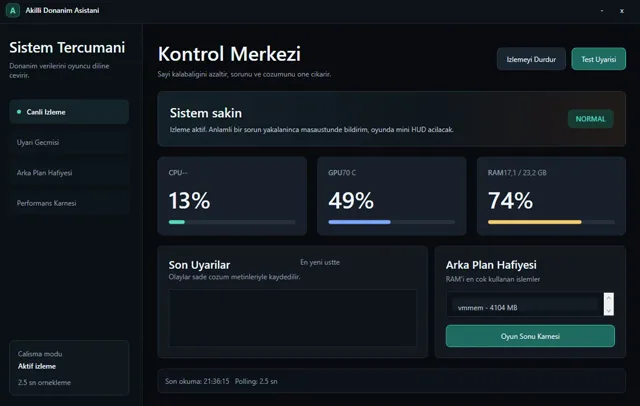Image resolution: width=640 pixels, height=406 pixels.
Task: Stop monitoring with Izlemeyi Durdur button
Action: 531,59
